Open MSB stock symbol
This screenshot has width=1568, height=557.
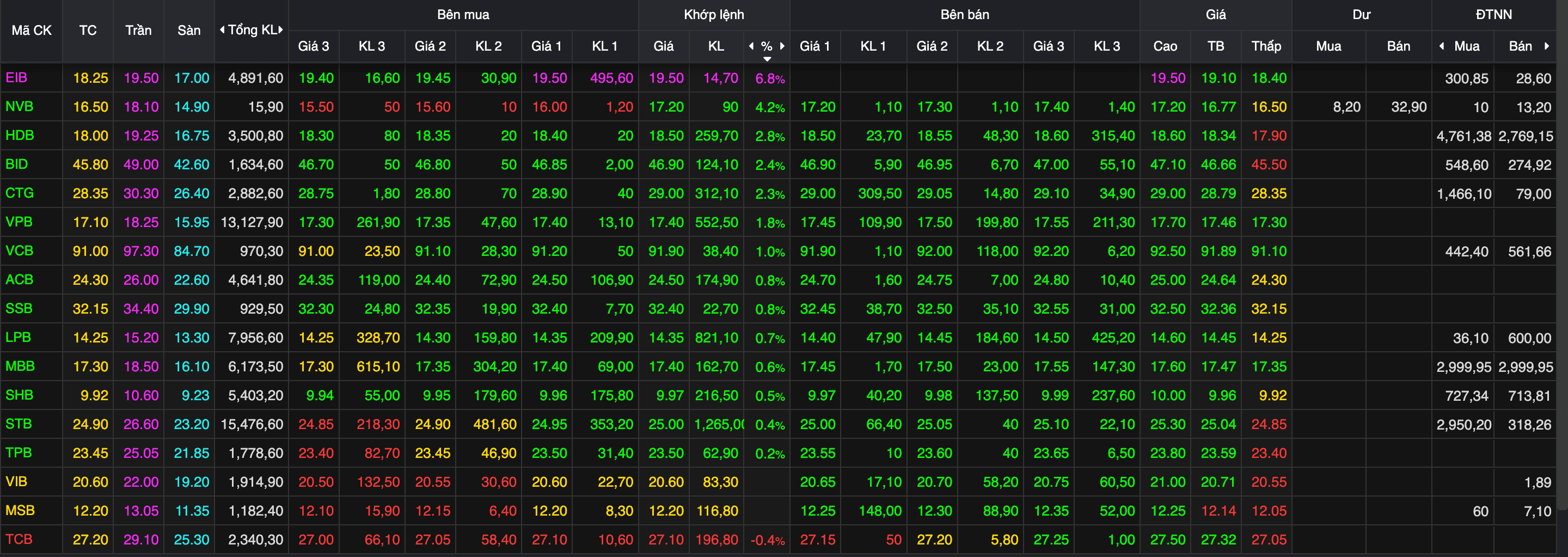click(20, 510)
